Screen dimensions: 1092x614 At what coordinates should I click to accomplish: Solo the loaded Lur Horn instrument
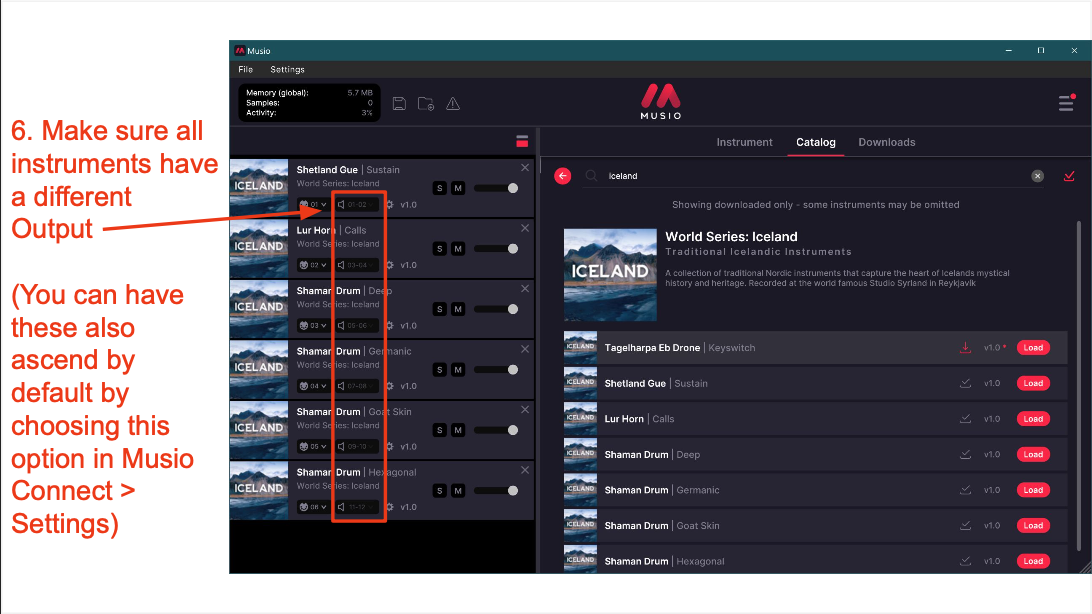[x=439, y=249]
